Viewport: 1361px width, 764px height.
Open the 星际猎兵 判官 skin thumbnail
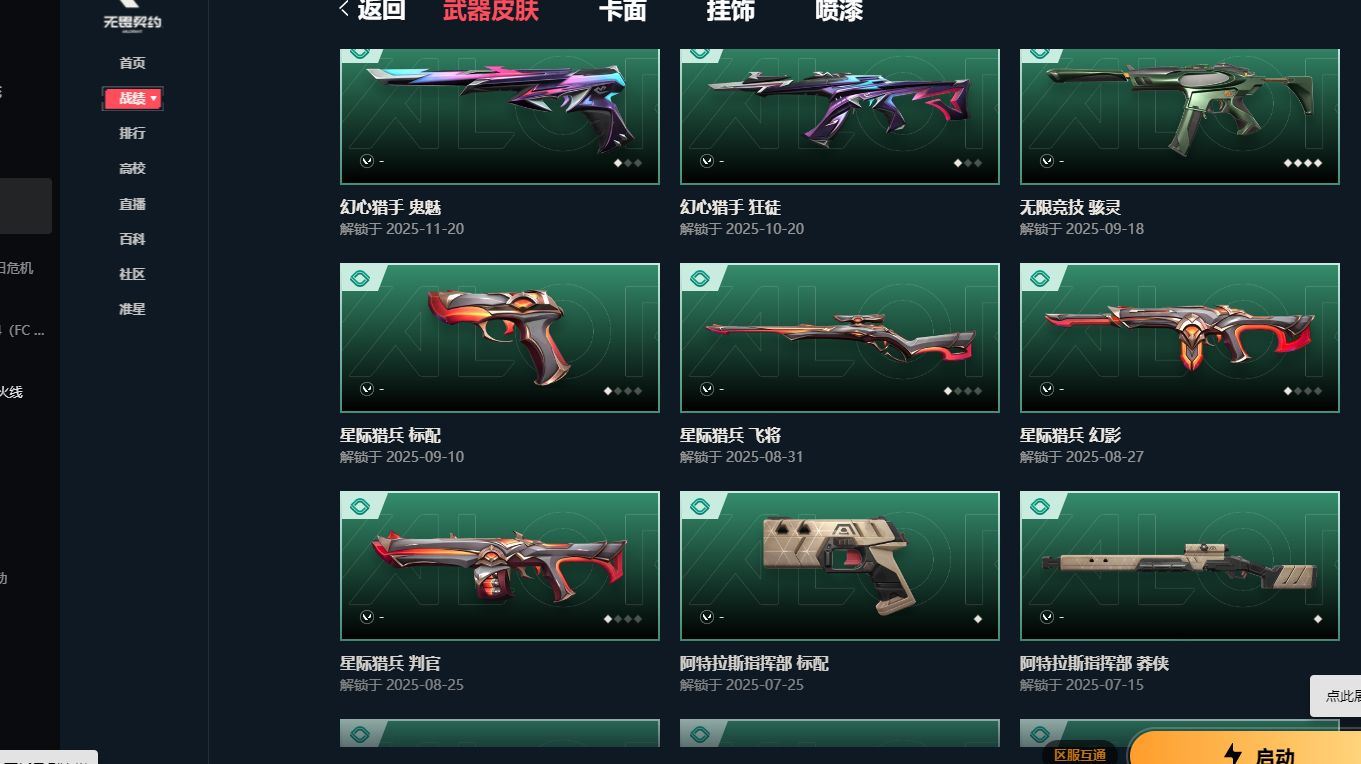(x=500, y=566)
